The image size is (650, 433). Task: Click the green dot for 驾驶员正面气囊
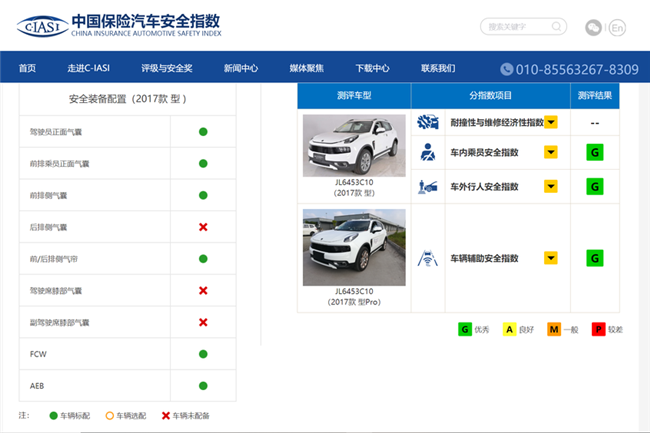click(x=203, y=132)
